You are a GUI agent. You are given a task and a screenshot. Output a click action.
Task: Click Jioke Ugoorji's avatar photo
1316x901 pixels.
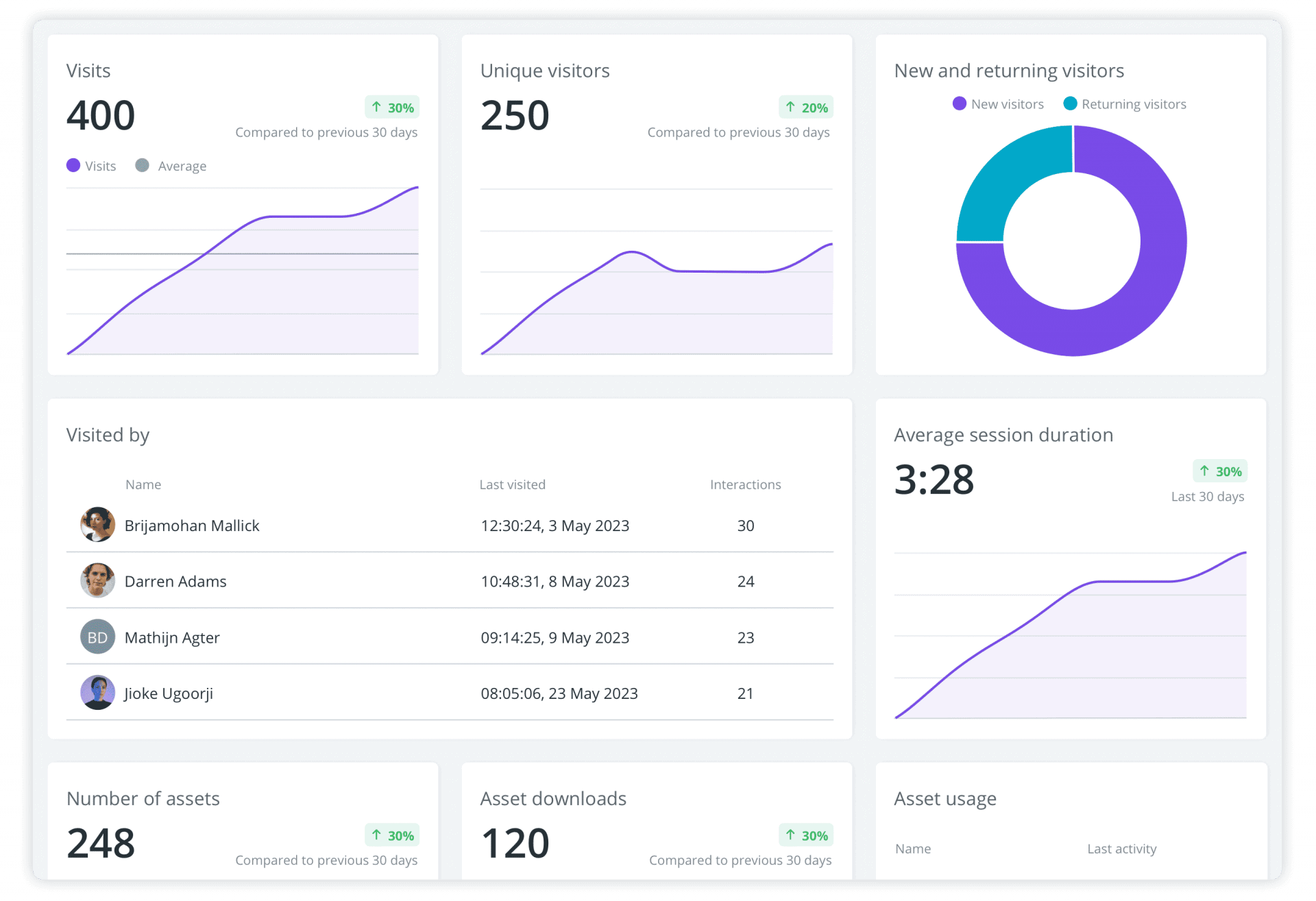click(x=97, y=693)
